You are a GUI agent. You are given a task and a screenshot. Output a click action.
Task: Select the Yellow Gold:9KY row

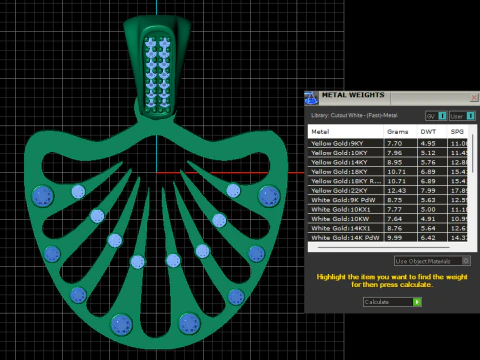coord(387,143)
